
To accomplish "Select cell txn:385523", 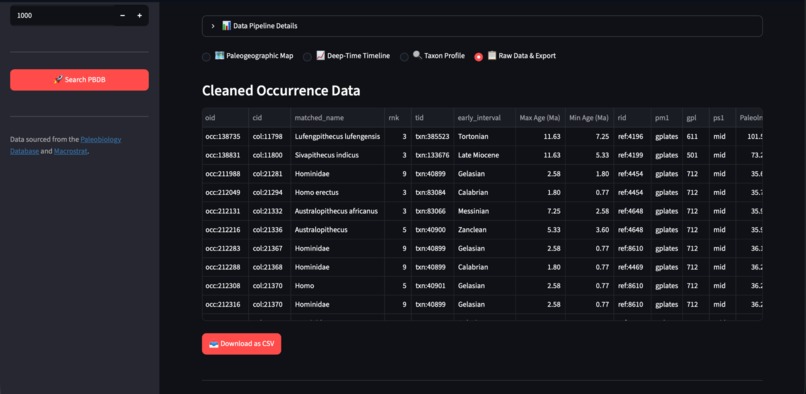I will (432, 136).
